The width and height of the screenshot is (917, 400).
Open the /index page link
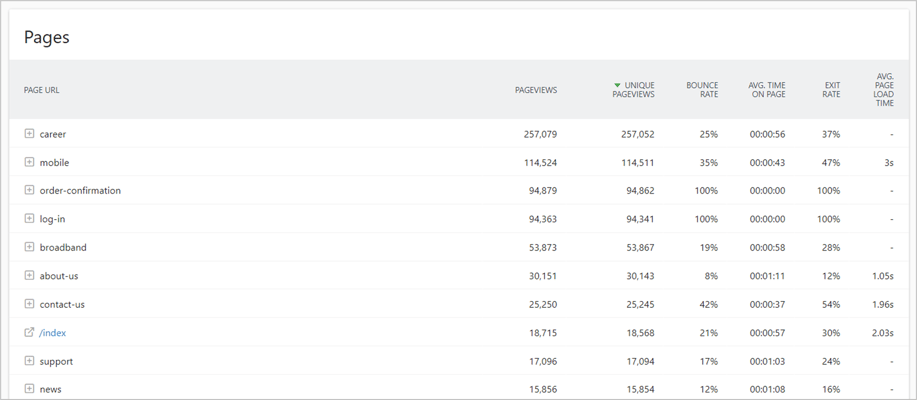coord(53,333)
